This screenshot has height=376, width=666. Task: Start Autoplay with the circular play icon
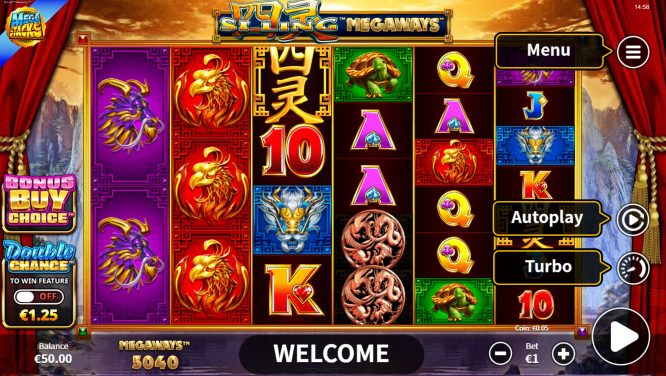[x=633, y=220]
